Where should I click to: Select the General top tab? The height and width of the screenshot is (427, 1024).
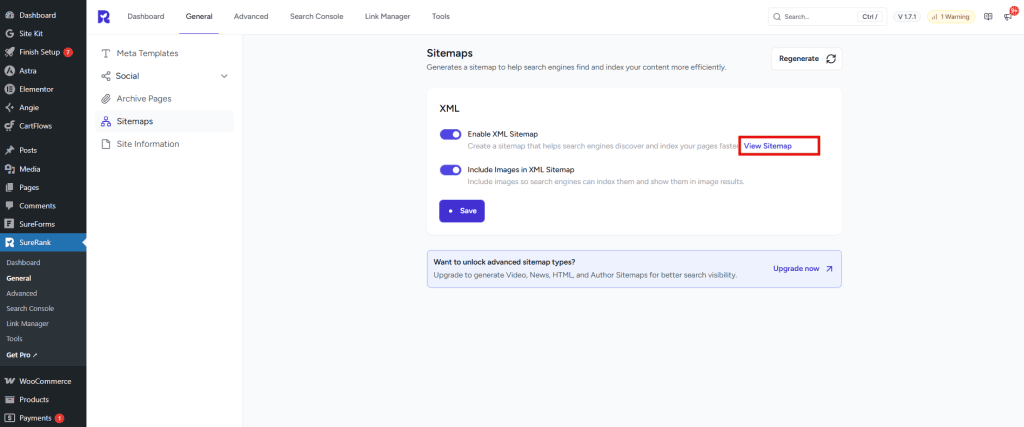tap(199, 17)
